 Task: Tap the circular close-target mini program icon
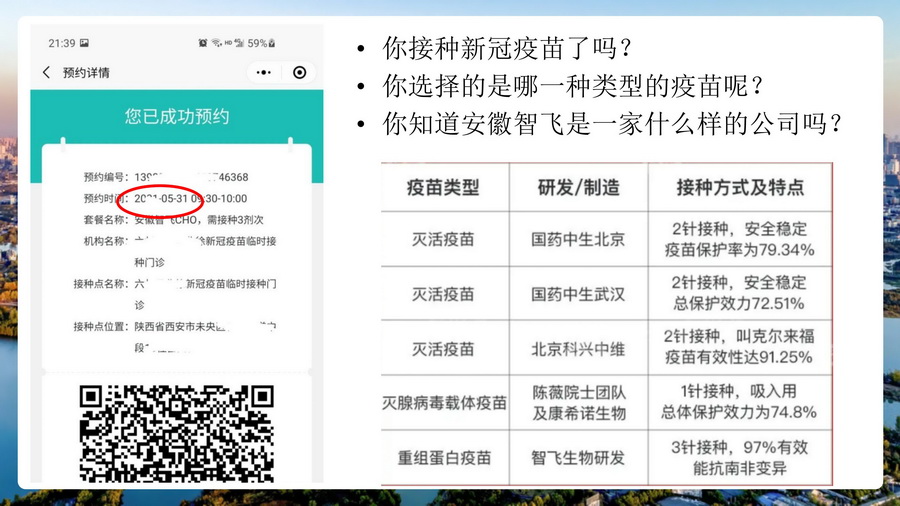point(299,72)
